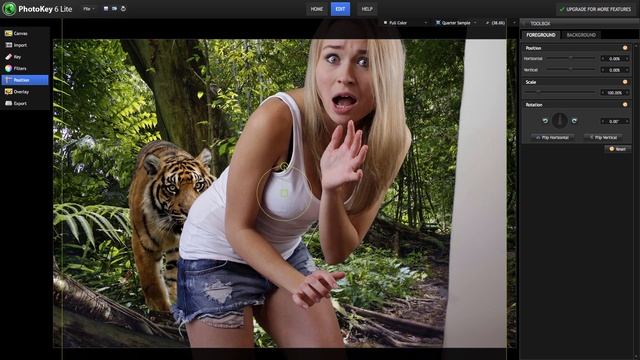
Task: Open the HELP tab
Action: 367,9
